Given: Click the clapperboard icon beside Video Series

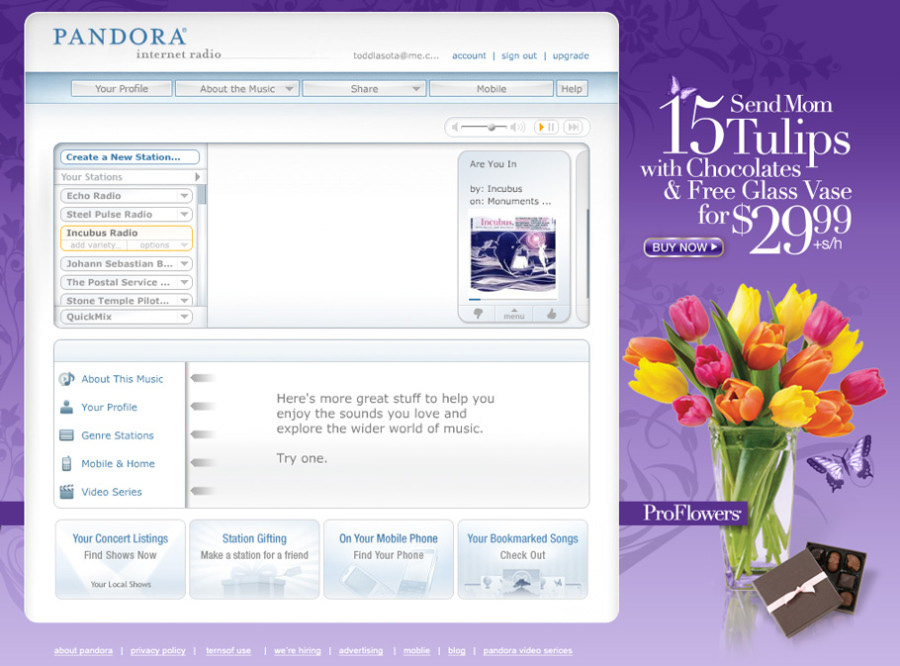Looking at the screenshot, I should (x=67, y=491).
